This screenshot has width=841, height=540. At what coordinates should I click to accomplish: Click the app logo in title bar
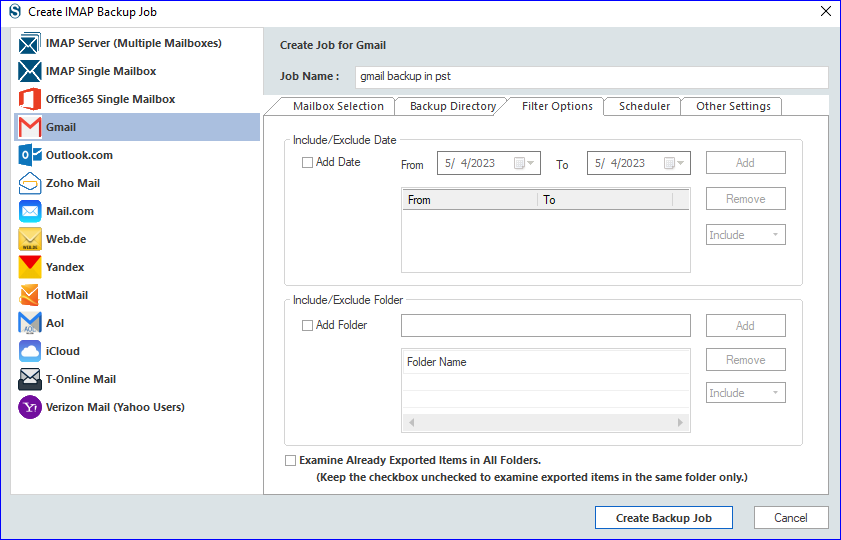click(x=15, y=11)
